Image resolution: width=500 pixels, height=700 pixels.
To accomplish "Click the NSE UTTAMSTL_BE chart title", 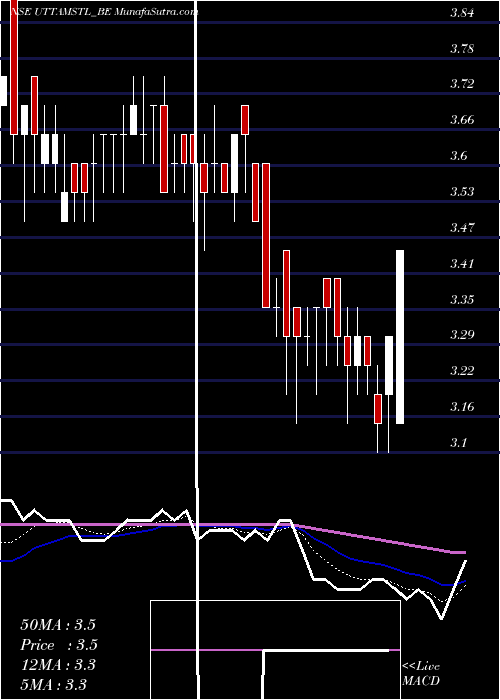I will (104, 12).
